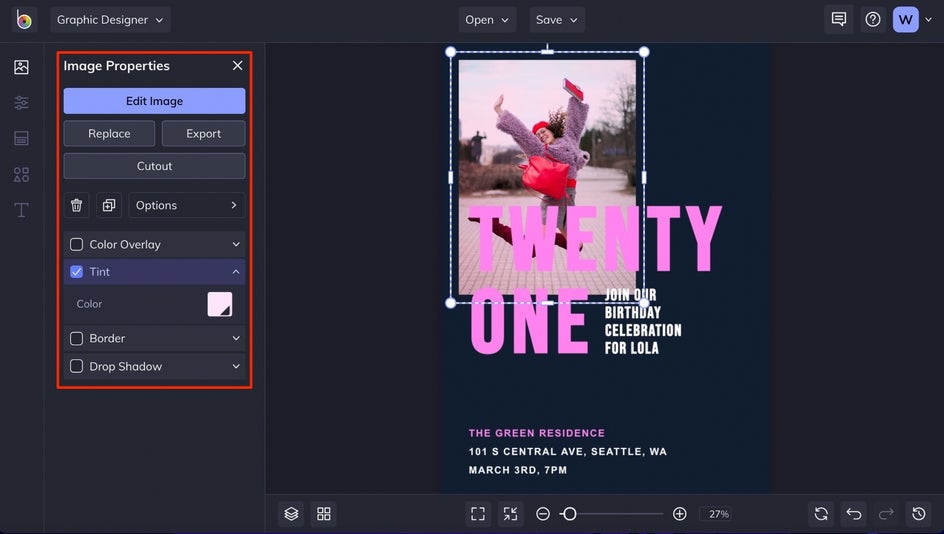Open the Layers panel icon

click(x=291, y=514)
